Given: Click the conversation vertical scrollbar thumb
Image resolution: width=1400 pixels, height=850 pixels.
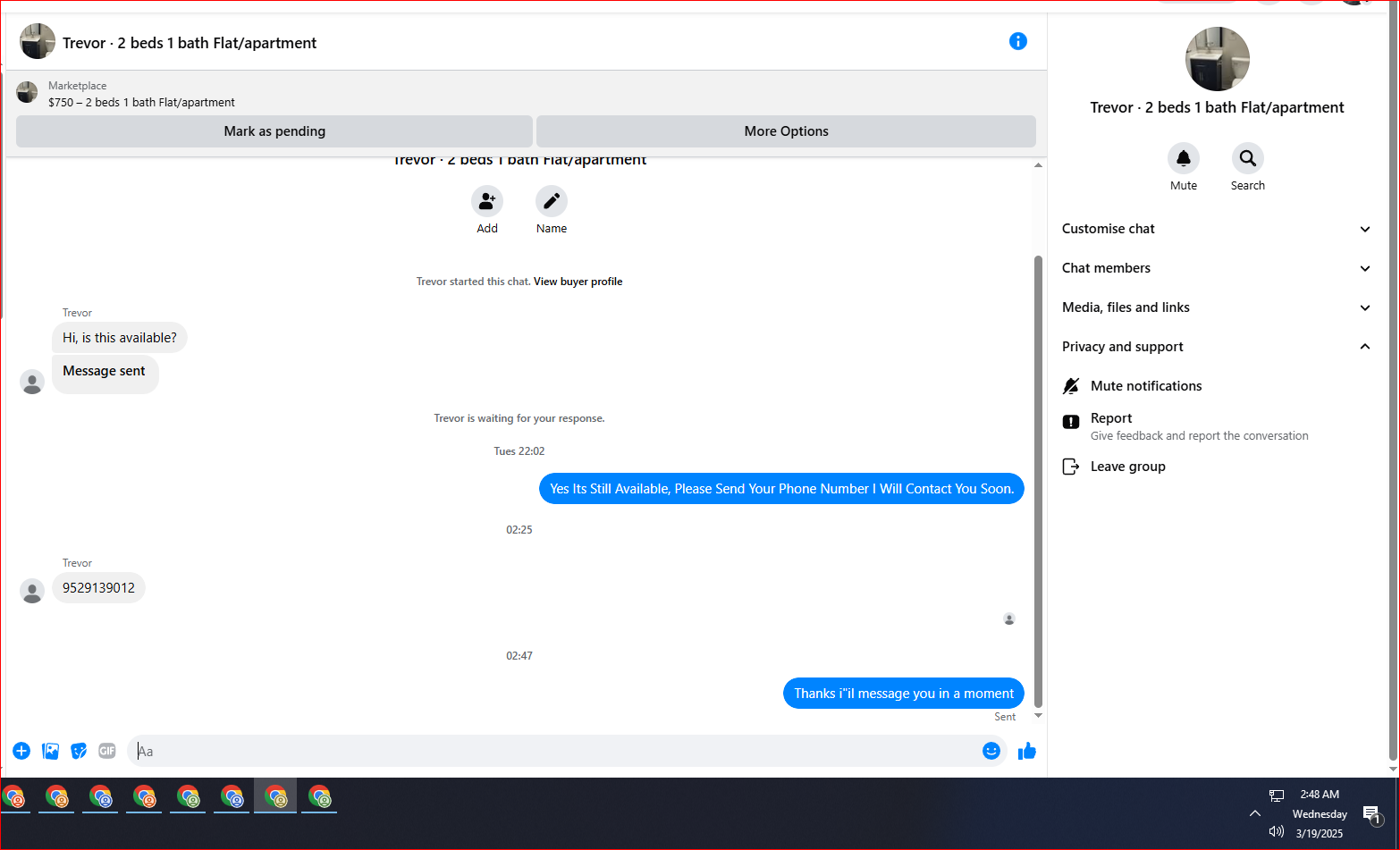Looking at the screenshot, I should 1038,481.
